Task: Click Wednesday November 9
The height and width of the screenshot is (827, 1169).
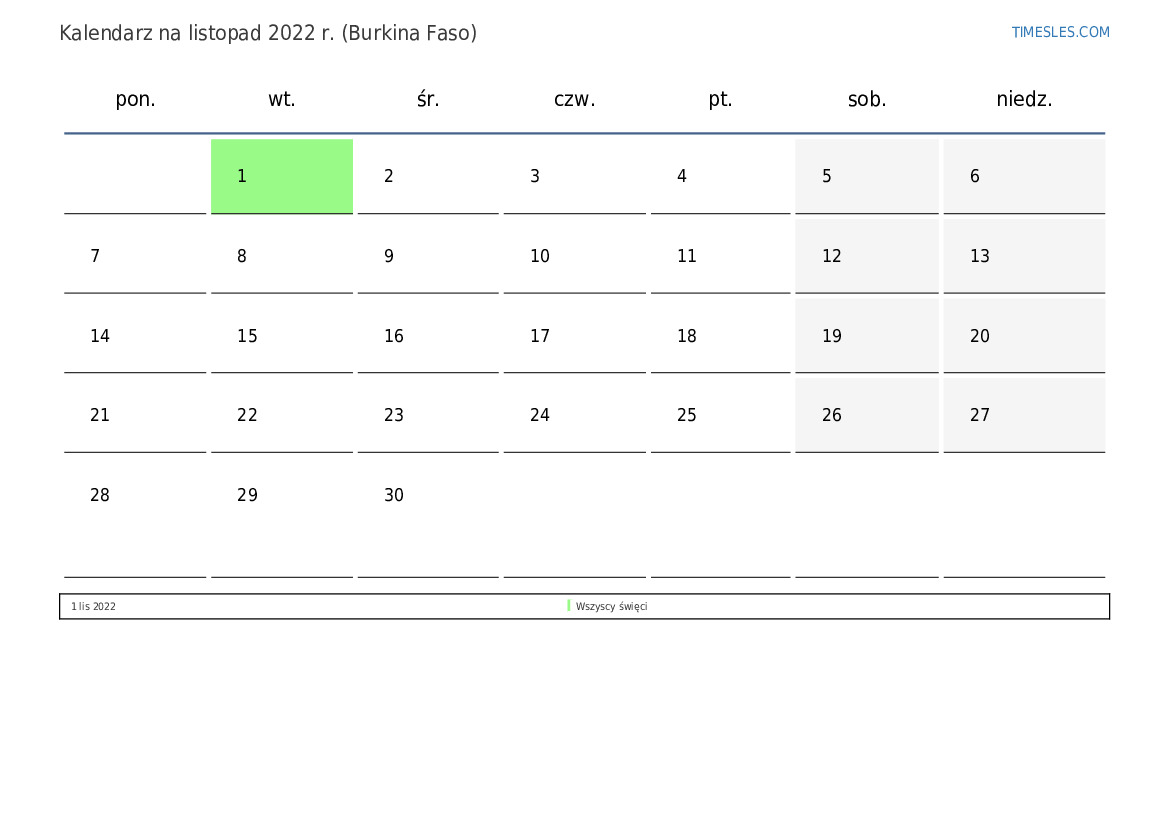Action: (x=428, y=256)
